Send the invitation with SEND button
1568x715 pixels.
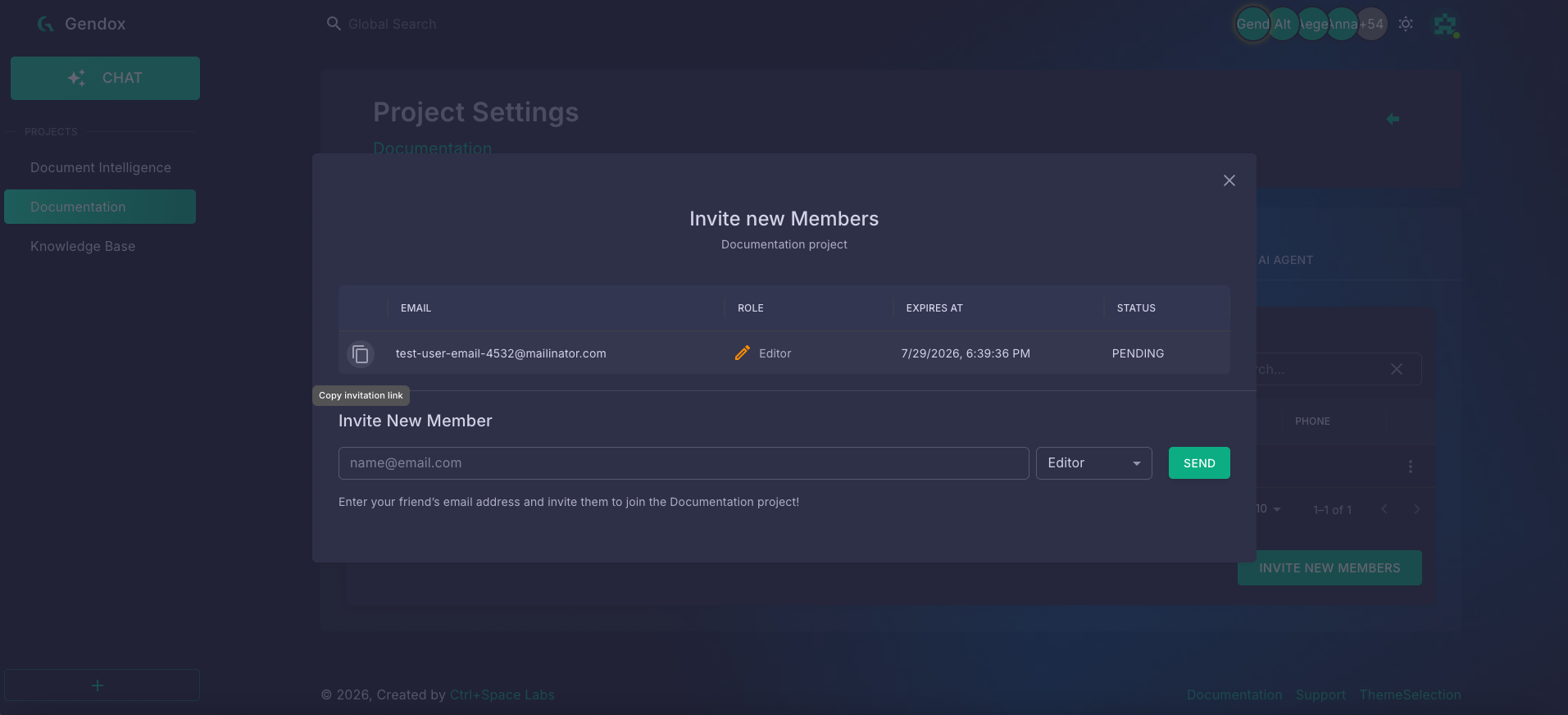coord(1199,463)
